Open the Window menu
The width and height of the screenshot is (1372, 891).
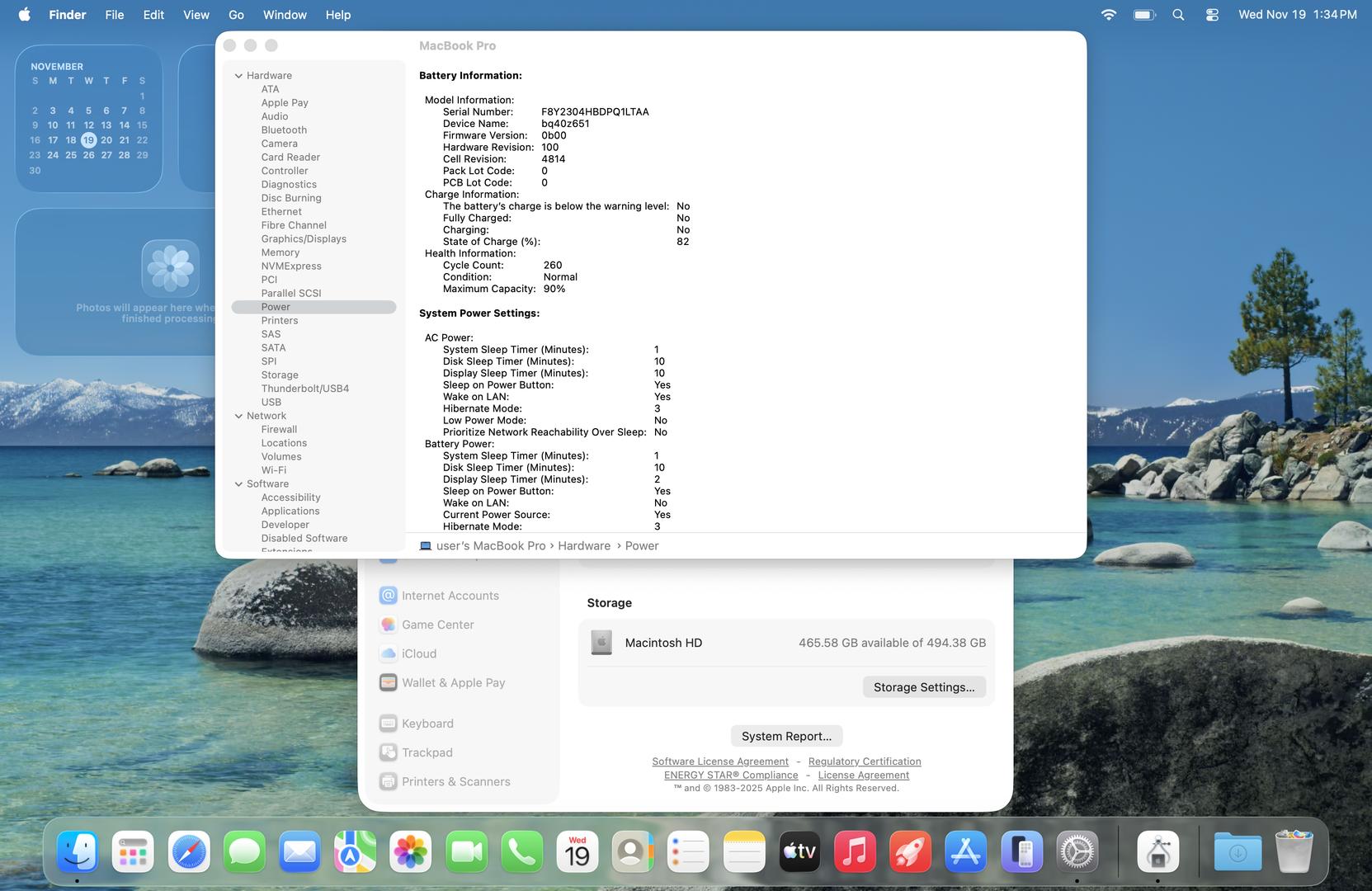pyautogui.click(x=285, y=15)
